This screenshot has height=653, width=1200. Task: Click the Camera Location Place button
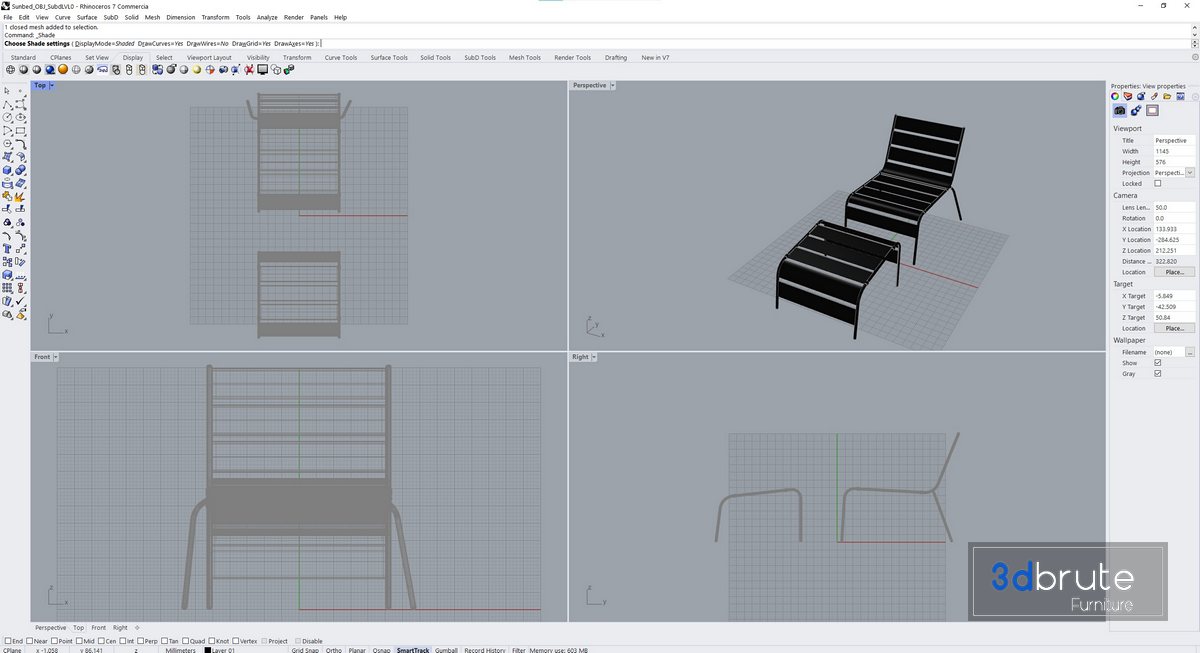[1174, 272]
